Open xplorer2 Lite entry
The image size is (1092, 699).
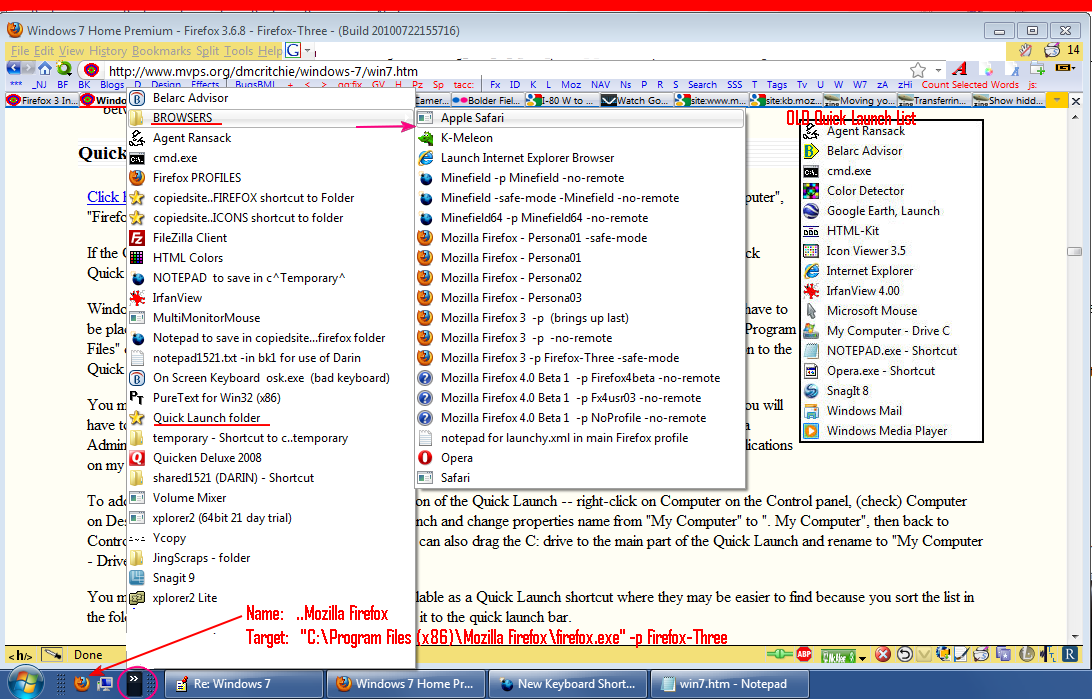pyautogui.click(x=272, y=598)
